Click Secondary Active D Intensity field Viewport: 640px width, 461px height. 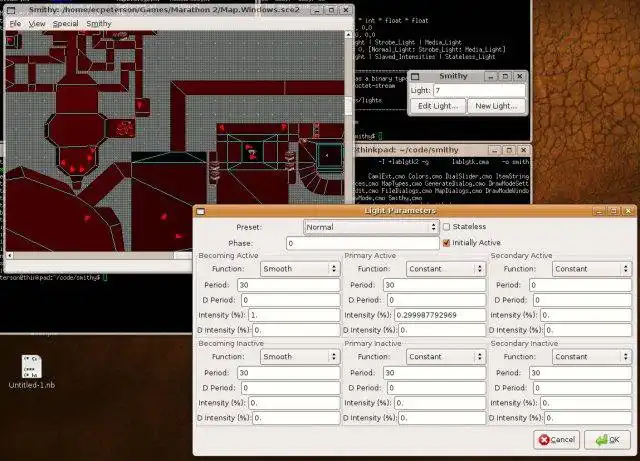coord(588,330)
